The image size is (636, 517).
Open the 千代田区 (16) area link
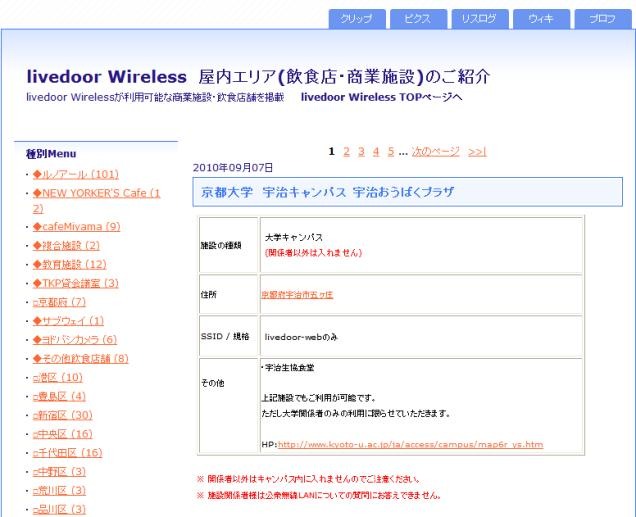tap(68, 452)
